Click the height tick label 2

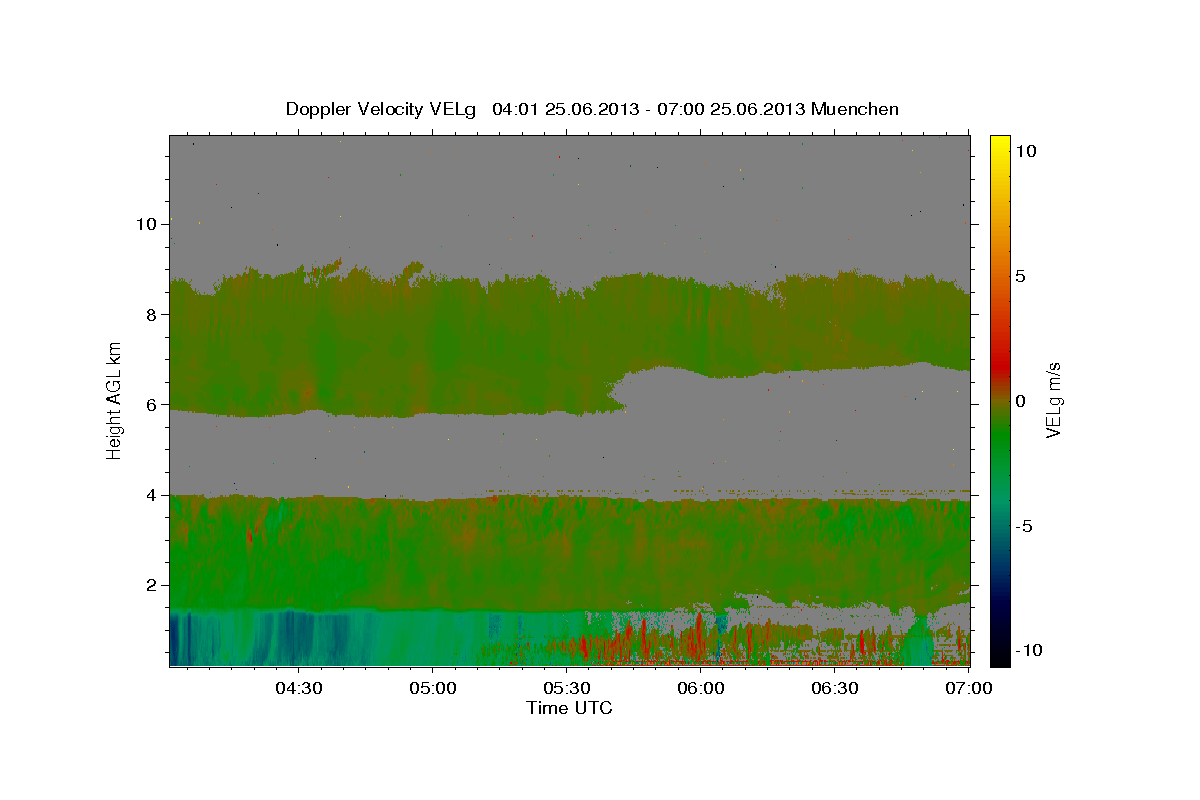(151, 585)
